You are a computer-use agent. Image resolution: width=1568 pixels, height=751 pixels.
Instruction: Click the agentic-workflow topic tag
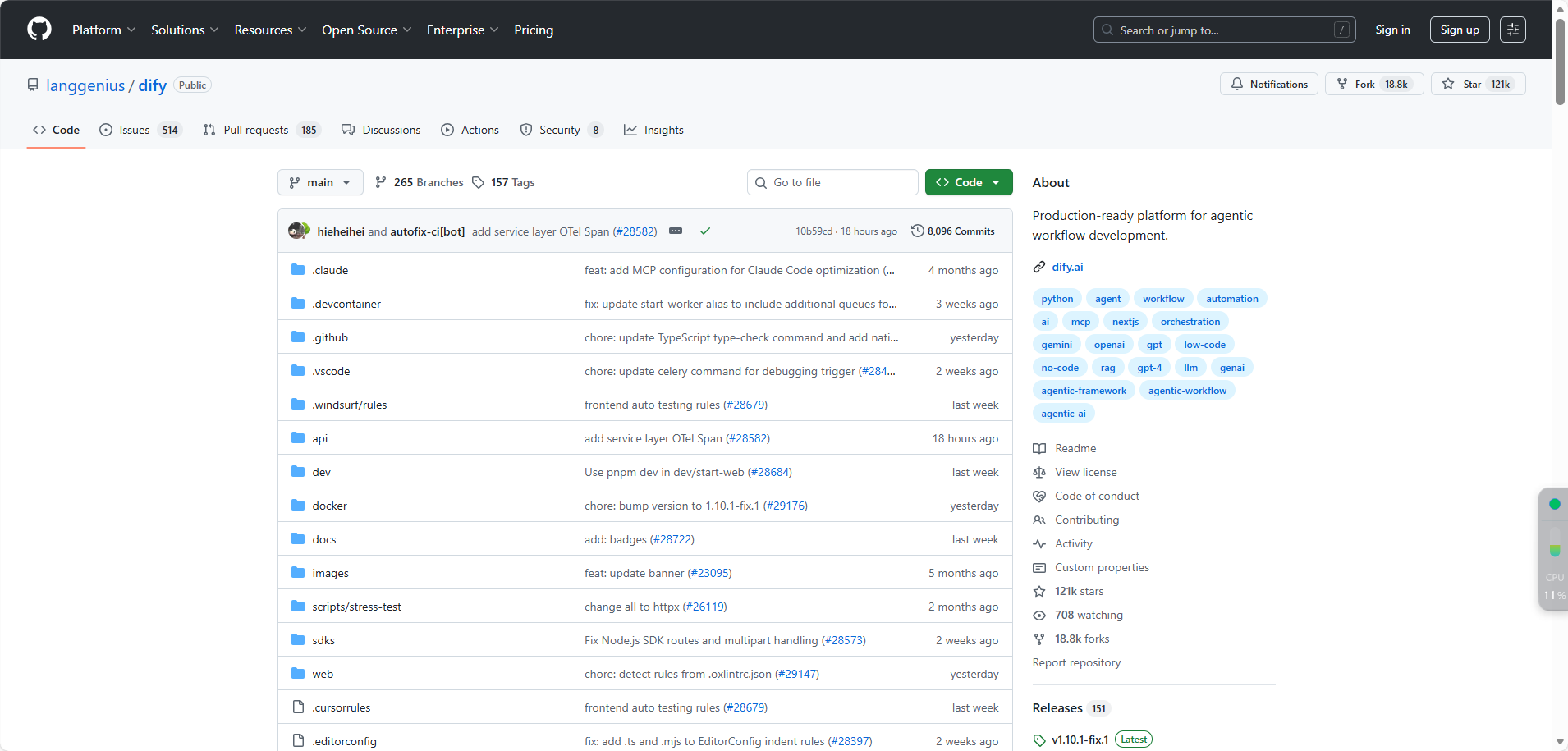(x=1187, y=391)
